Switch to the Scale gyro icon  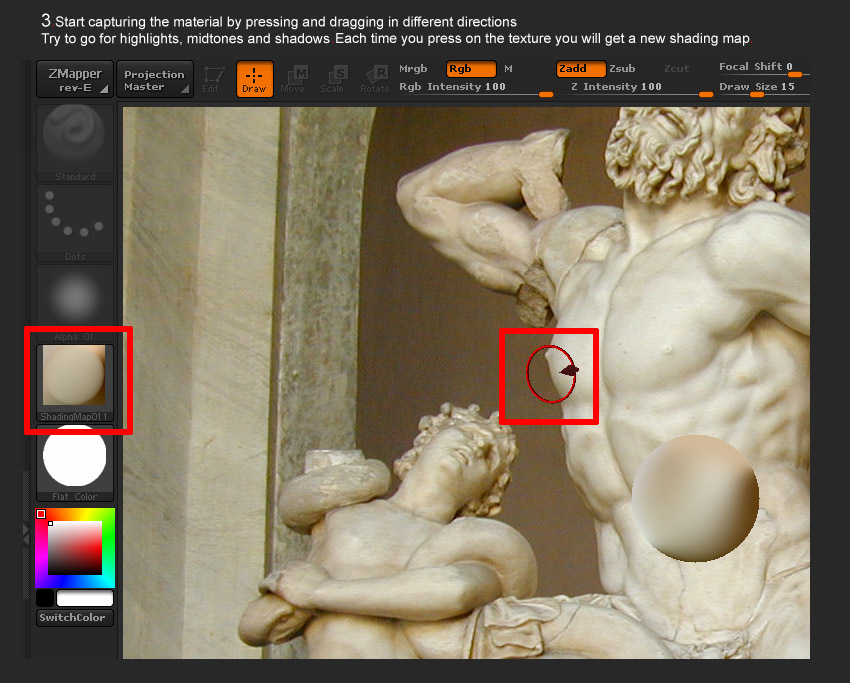point(332,80)
